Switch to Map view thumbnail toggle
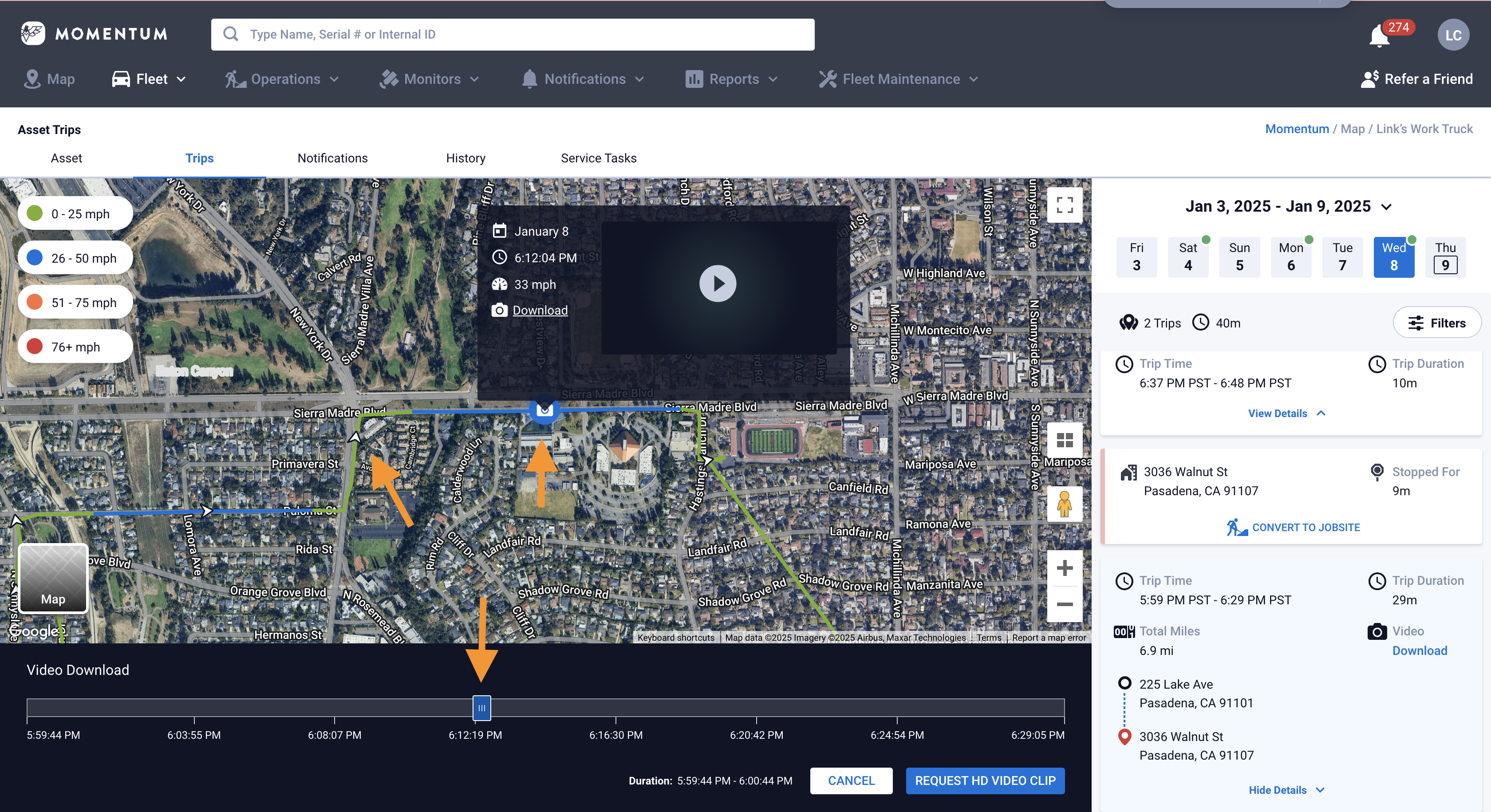 click(x=53, y=578)
